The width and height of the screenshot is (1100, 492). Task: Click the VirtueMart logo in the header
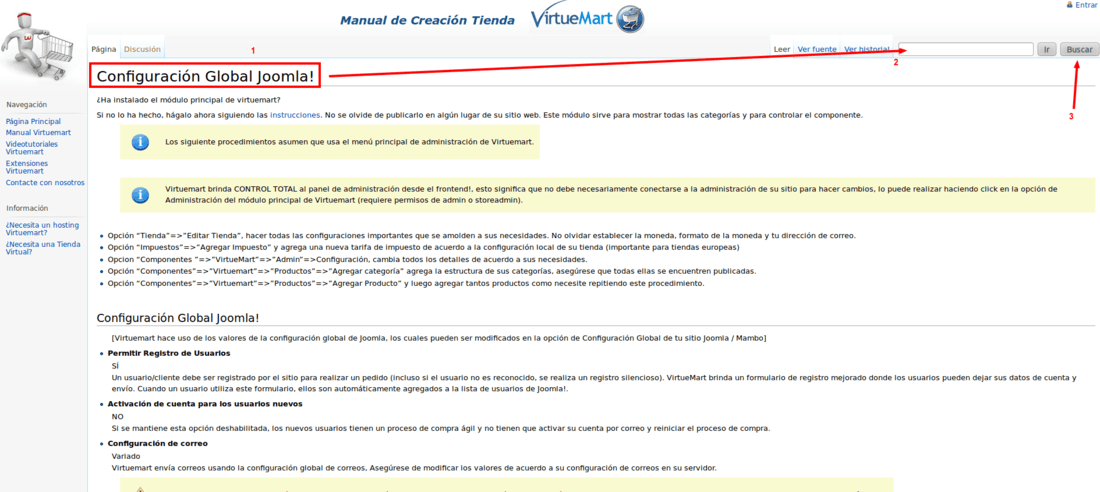pyautogui.click(x=589, y=17)
